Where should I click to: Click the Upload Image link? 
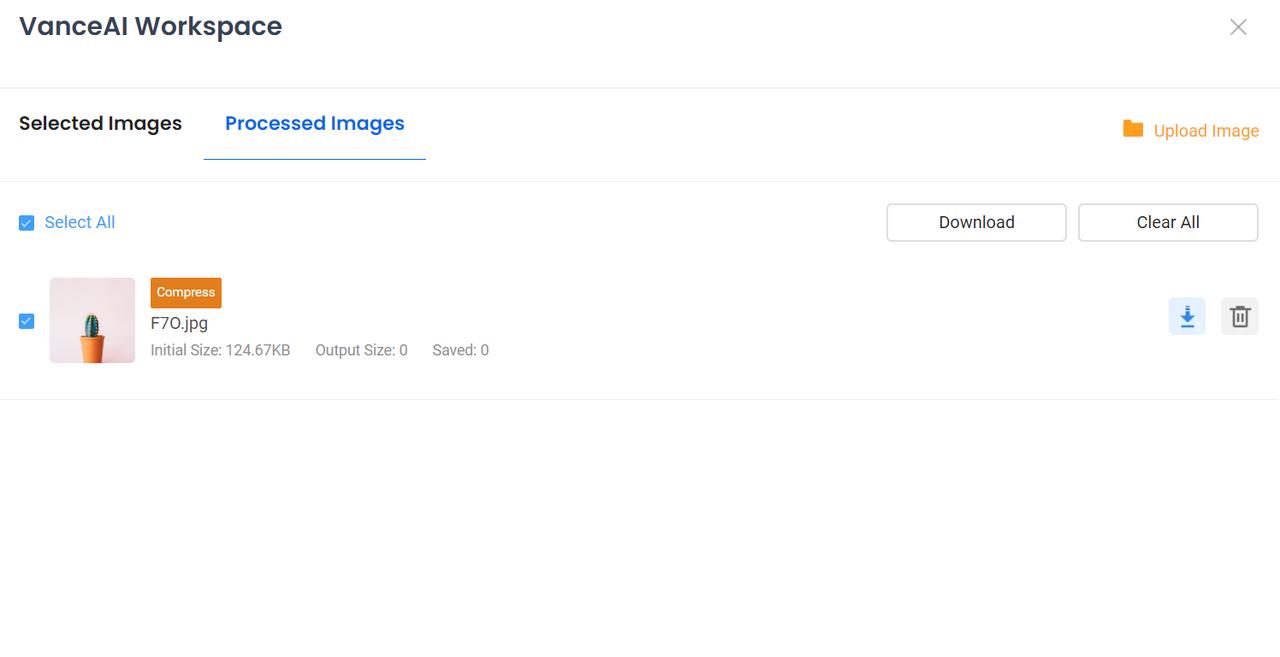click(x=1206, y=131)
